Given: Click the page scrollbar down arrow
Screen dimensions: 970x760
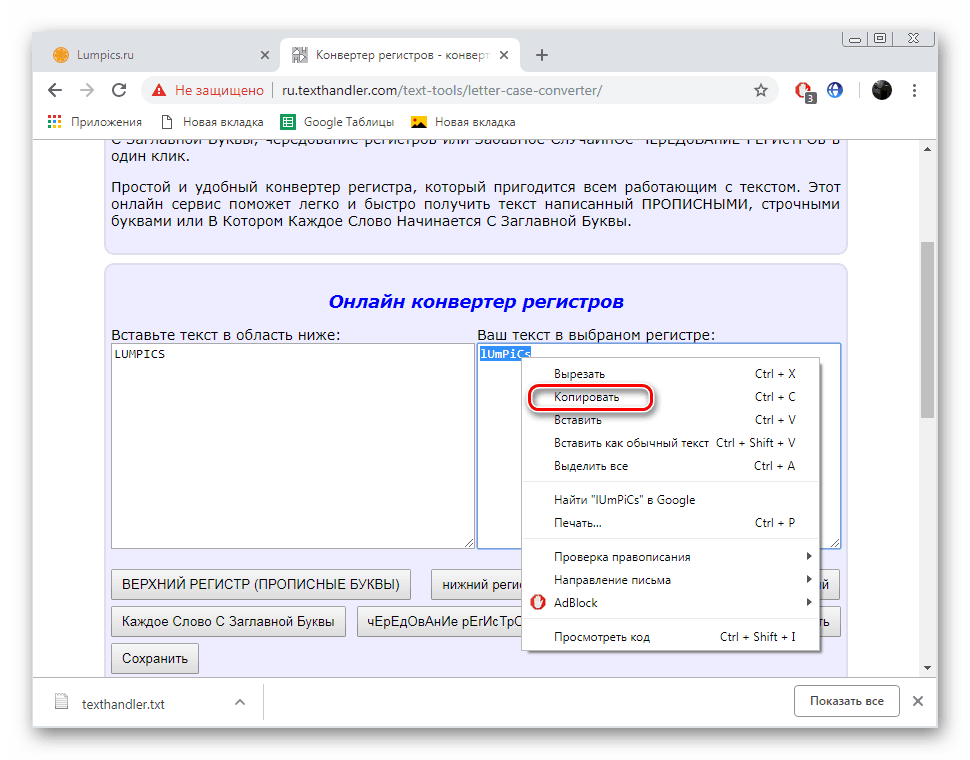Looking at the screenshot, I should pyautogui.click(x=927, y=668).
